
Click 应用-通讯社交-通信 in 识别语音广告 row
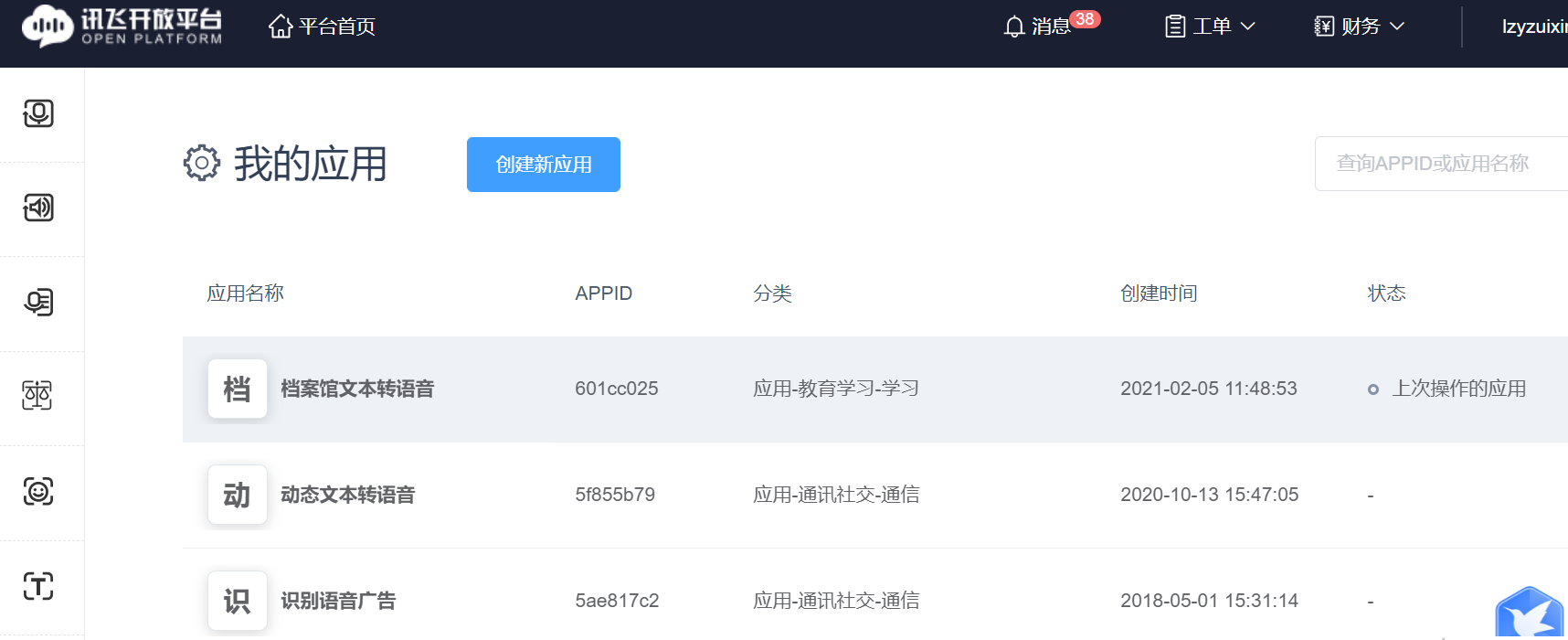(836, 601)
